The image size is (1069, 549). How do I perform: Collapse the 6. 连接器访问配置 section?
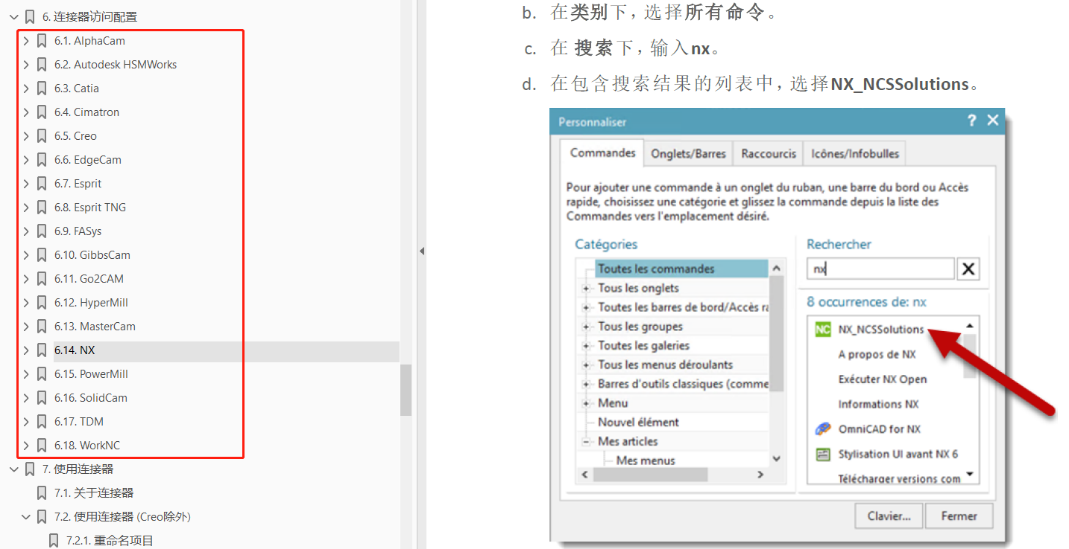coord(14,16)
